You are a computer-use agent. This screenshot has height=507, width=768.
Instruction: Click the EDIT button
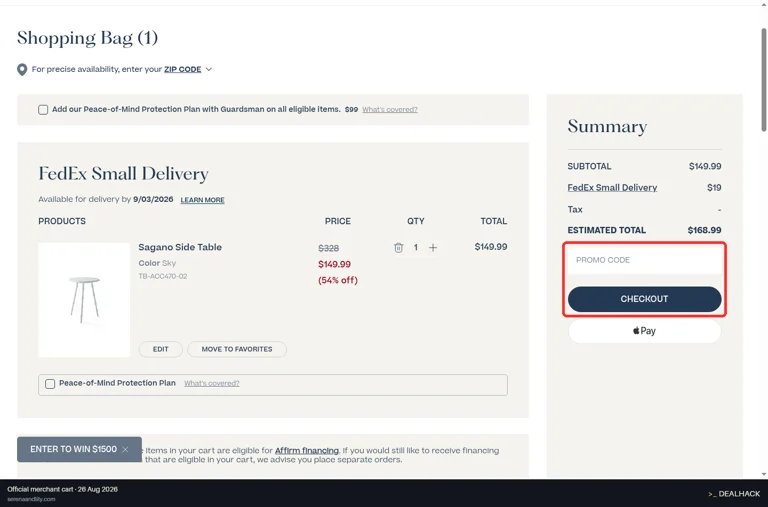161,349
